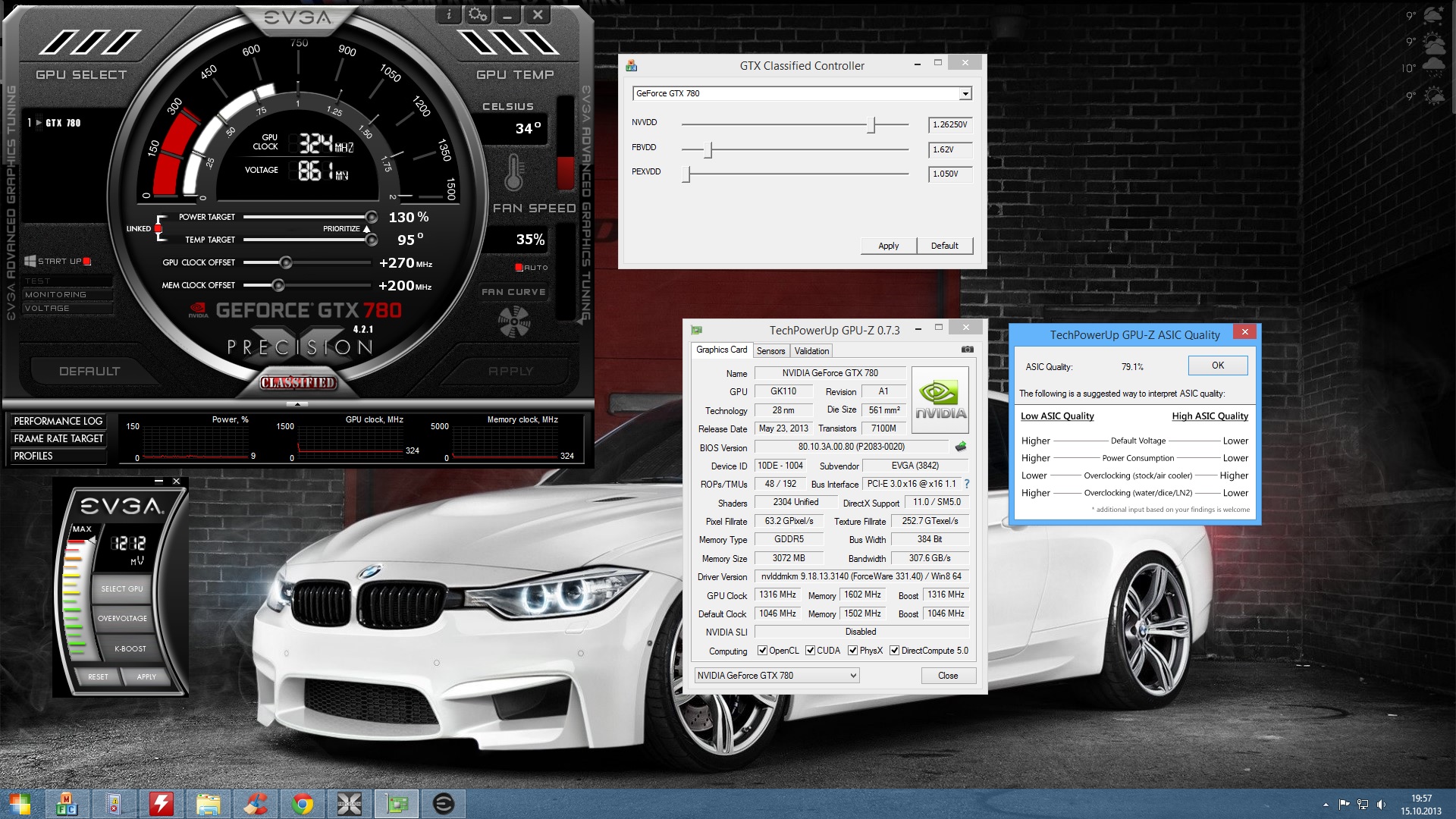Image resolution: width=1456 pixels, height=819 pixels.
Task: Open the Precision X info button
Action: click(448, 14)
